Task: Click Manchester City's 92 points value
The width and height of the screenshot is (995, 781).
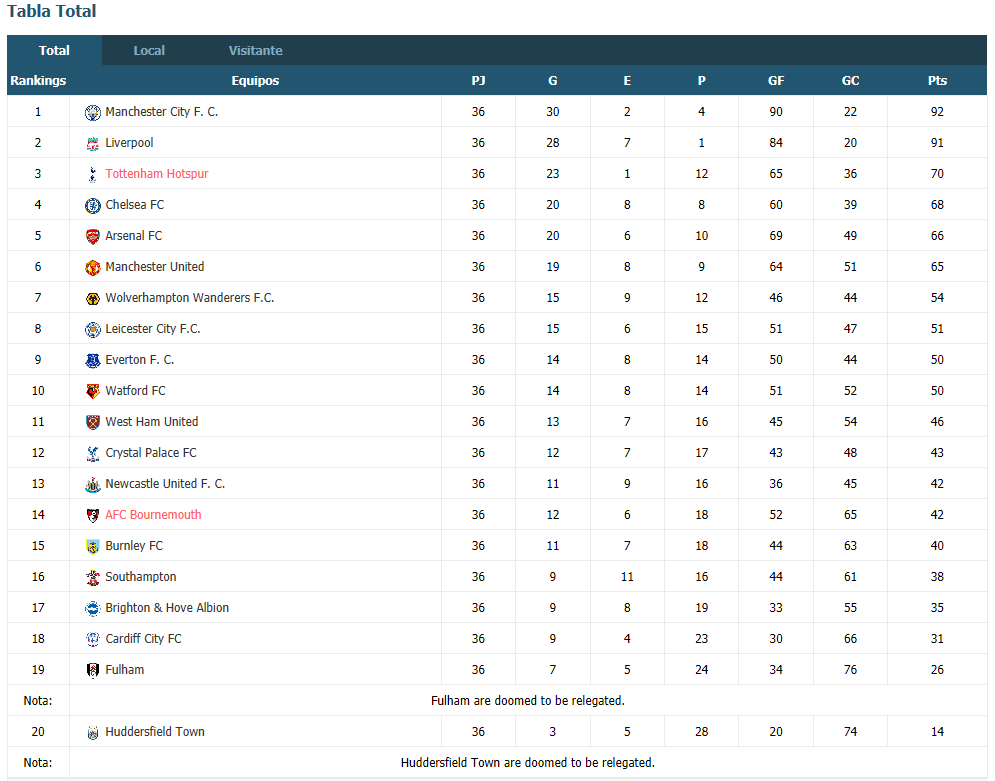Action: tap(937, 112)
